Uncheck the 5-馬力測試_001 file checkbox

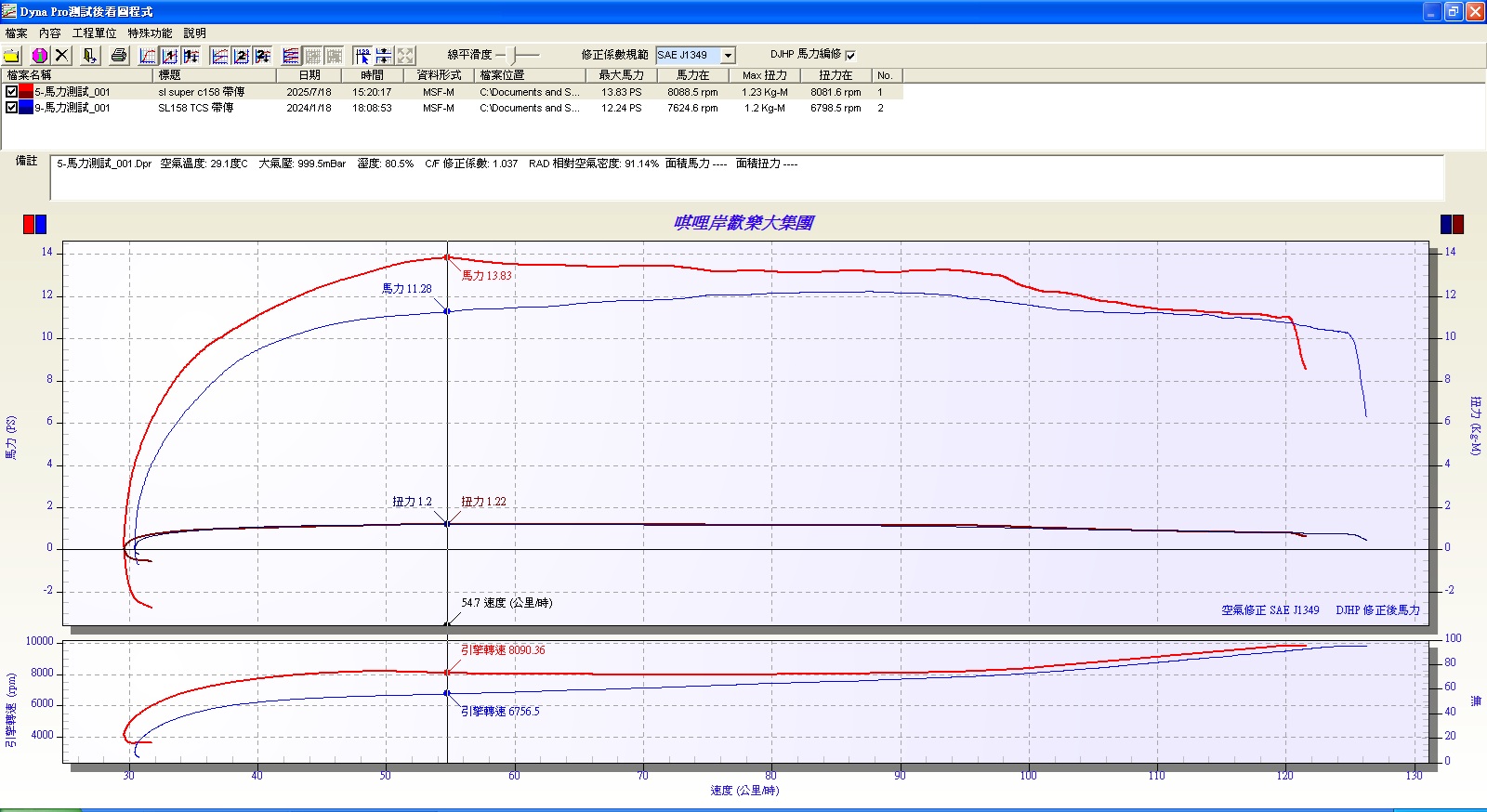click(11, 92)
